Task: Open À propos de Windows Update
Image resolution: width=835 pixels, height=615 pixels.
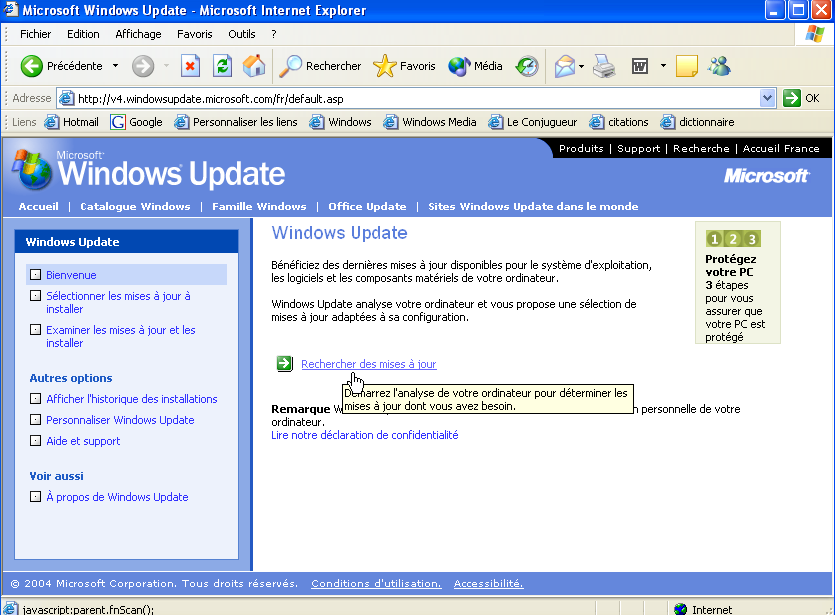Action: tap(117, 497)
